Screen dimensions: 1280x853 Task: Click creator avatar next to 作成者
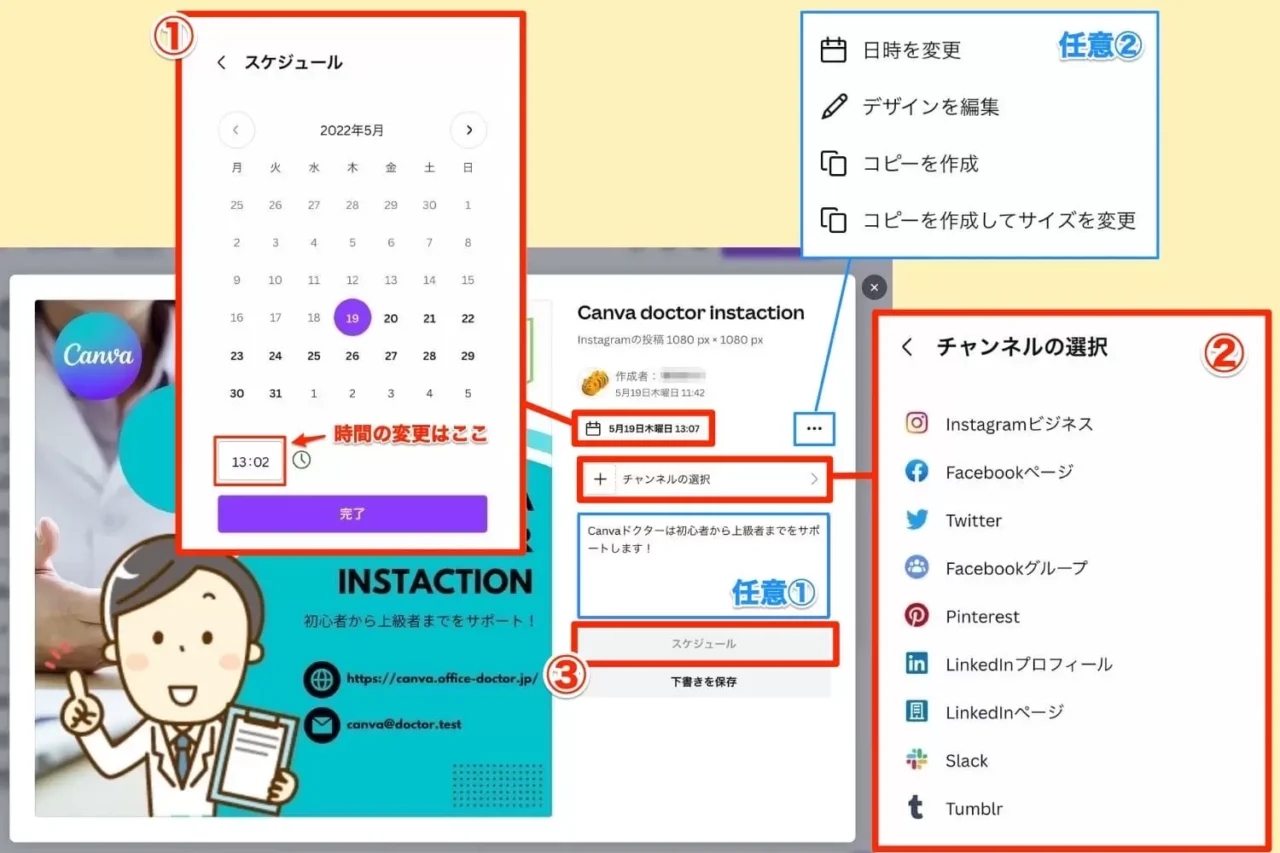click(x=593, y=384)
